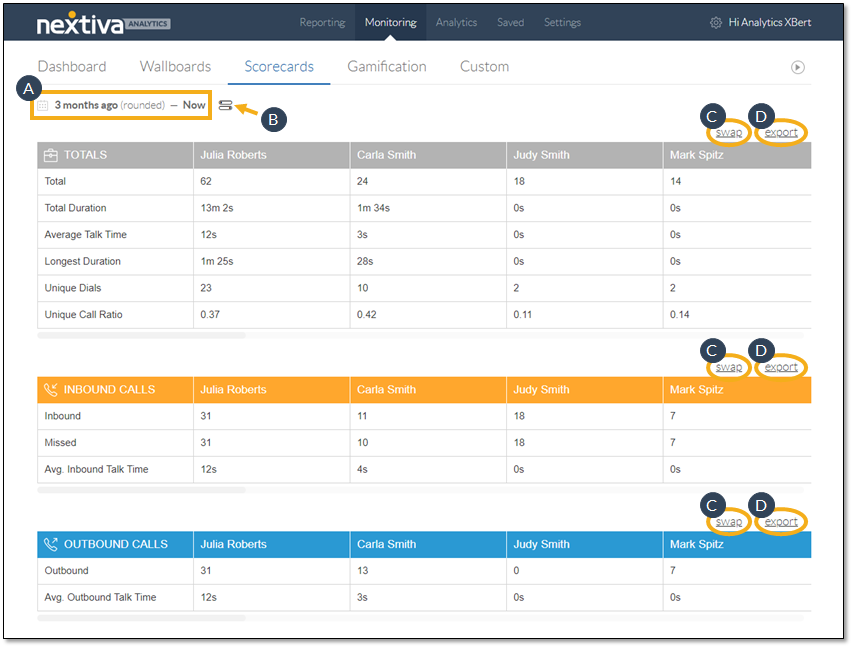Click the settings gear icon in header
Viewport: 853px width, 648px height.
tap(715, 23)
